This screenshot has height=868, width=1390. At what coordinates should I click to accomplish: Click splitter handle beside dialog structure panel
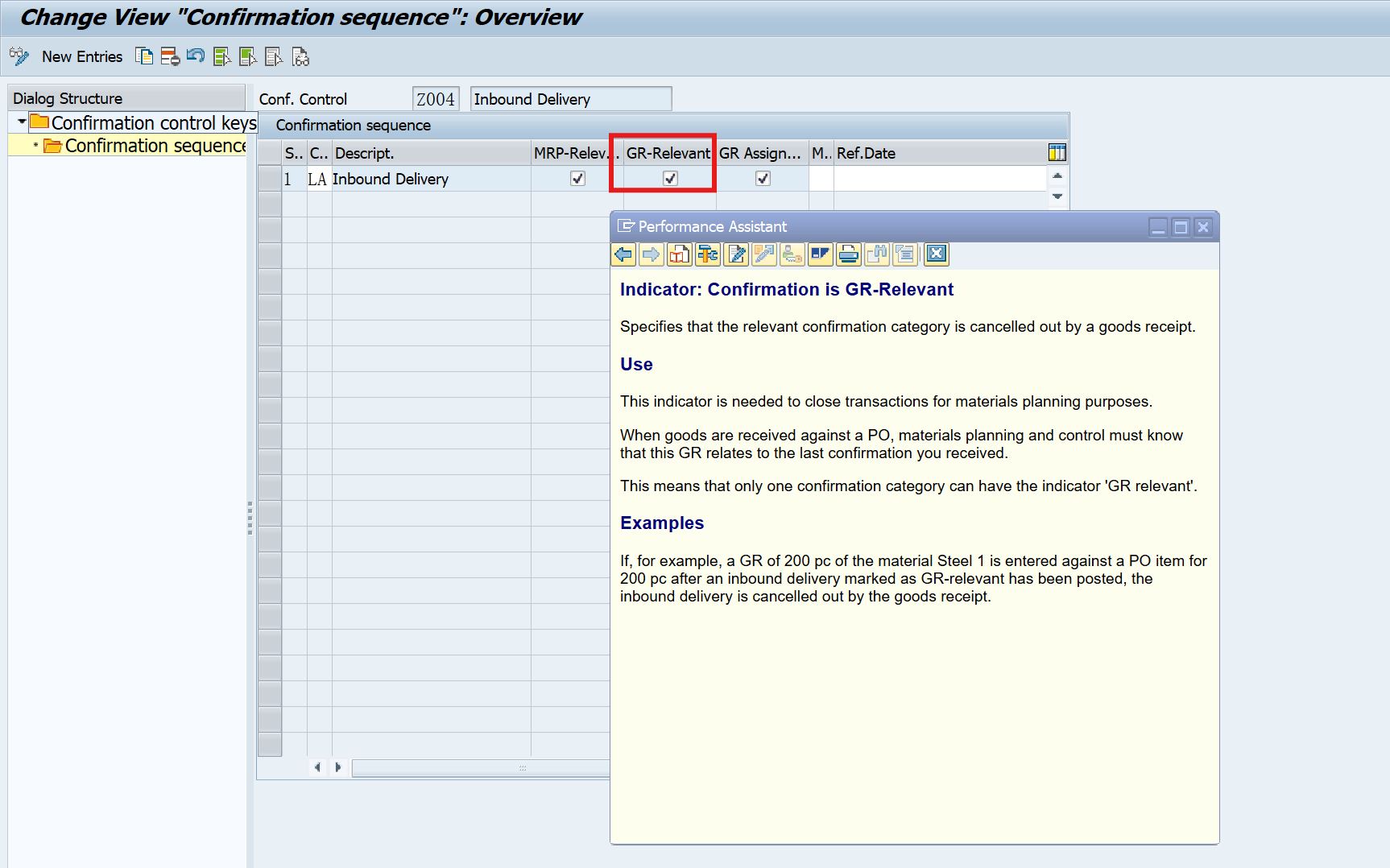click(x=250, y=517)
